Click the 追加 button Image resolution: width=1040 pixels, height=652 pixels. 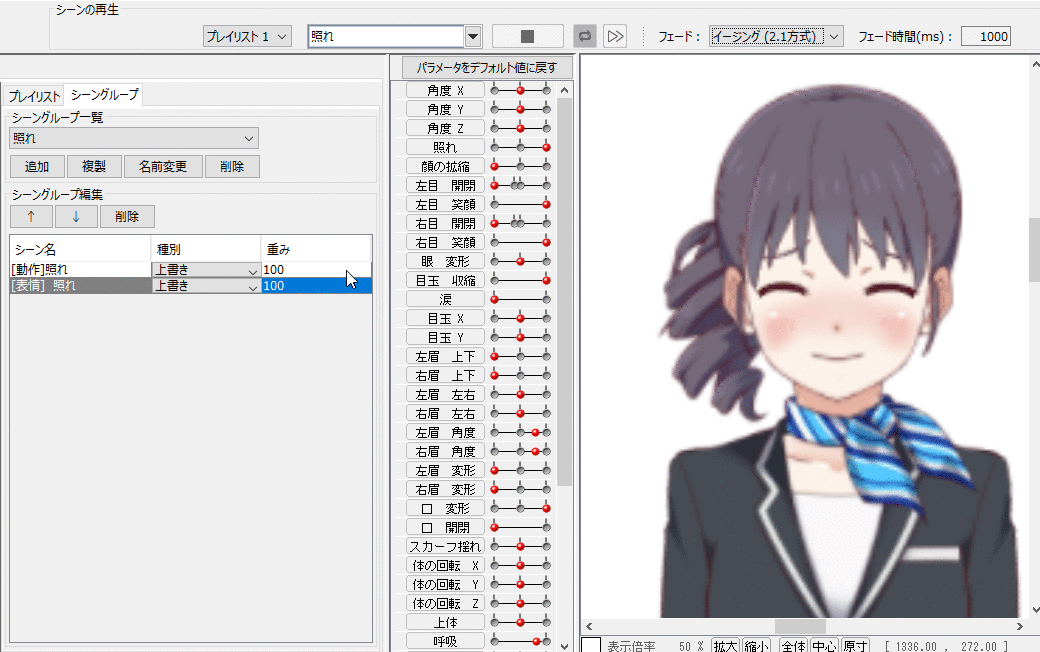click(x=37, y=166)
